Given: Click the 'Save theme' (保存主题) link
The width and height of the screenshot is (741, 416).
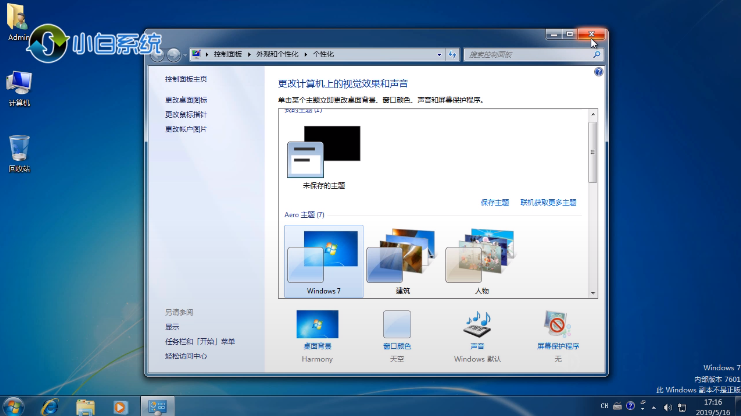Looking at the screenshot, I should click(x=494, y=202).
